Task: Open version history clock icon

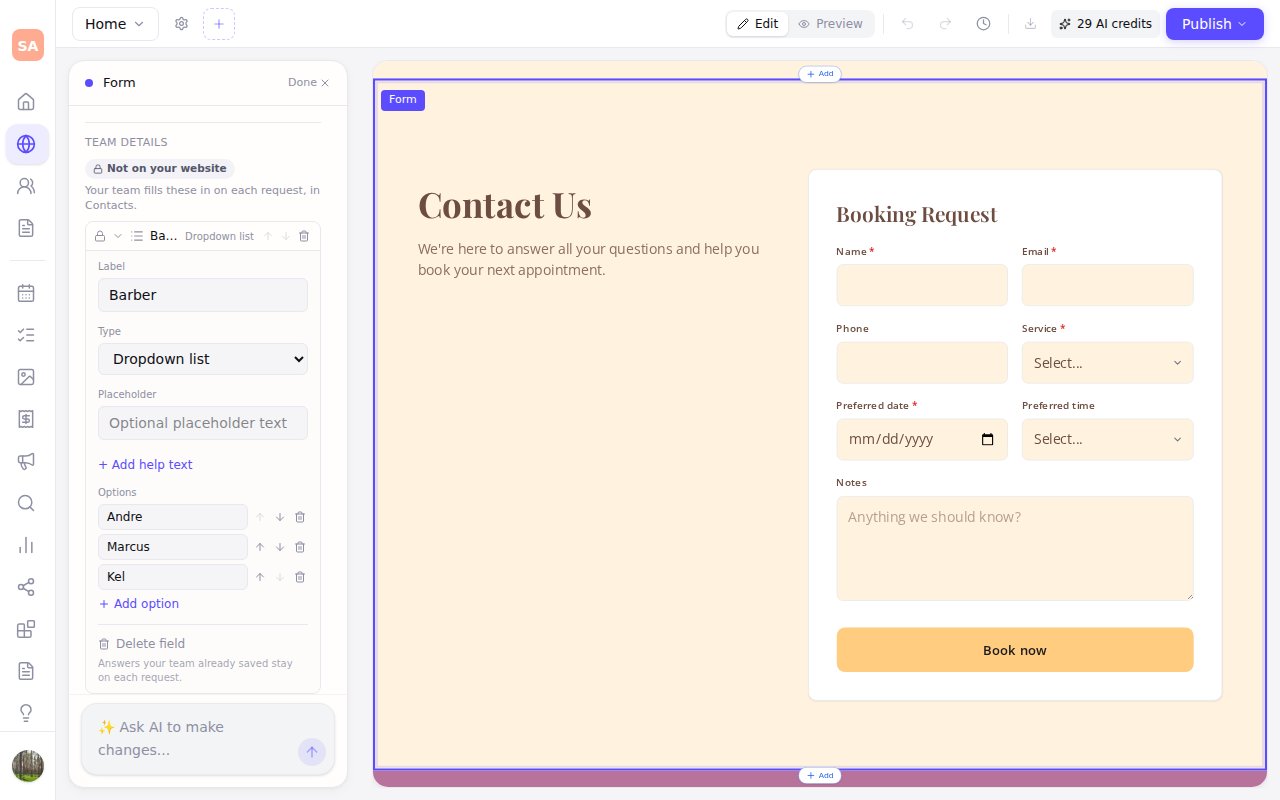Action: pyautogui.click(x=983, y=24)
